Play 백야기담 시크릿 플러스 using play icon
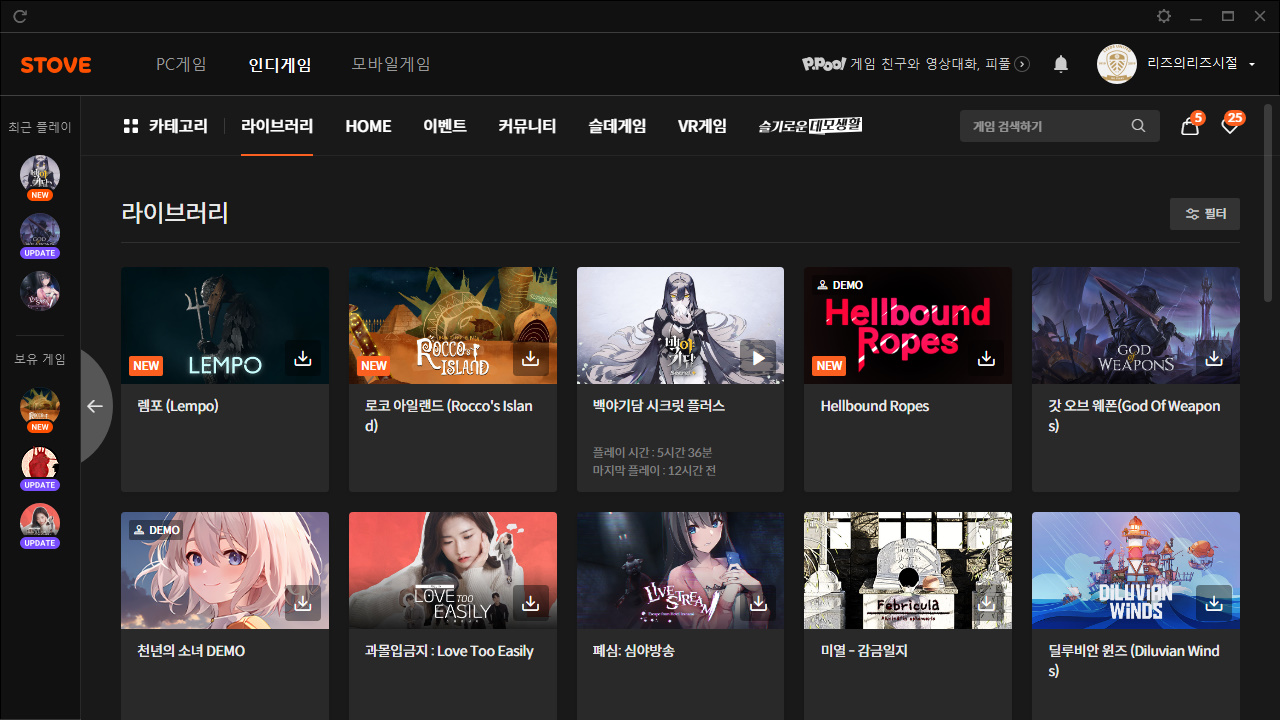 [x=758, y=358]
